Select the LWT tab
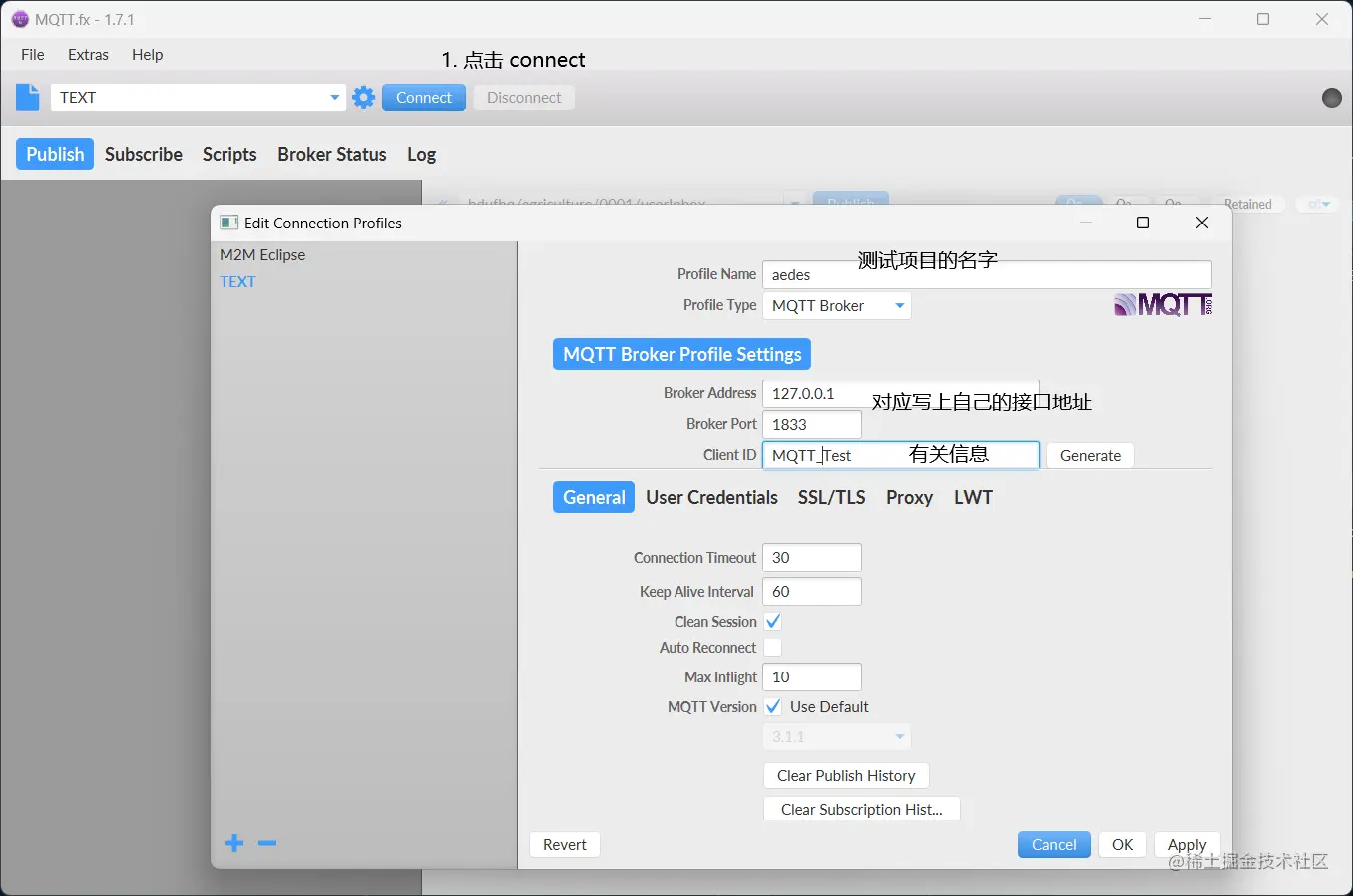 point(973,497)
